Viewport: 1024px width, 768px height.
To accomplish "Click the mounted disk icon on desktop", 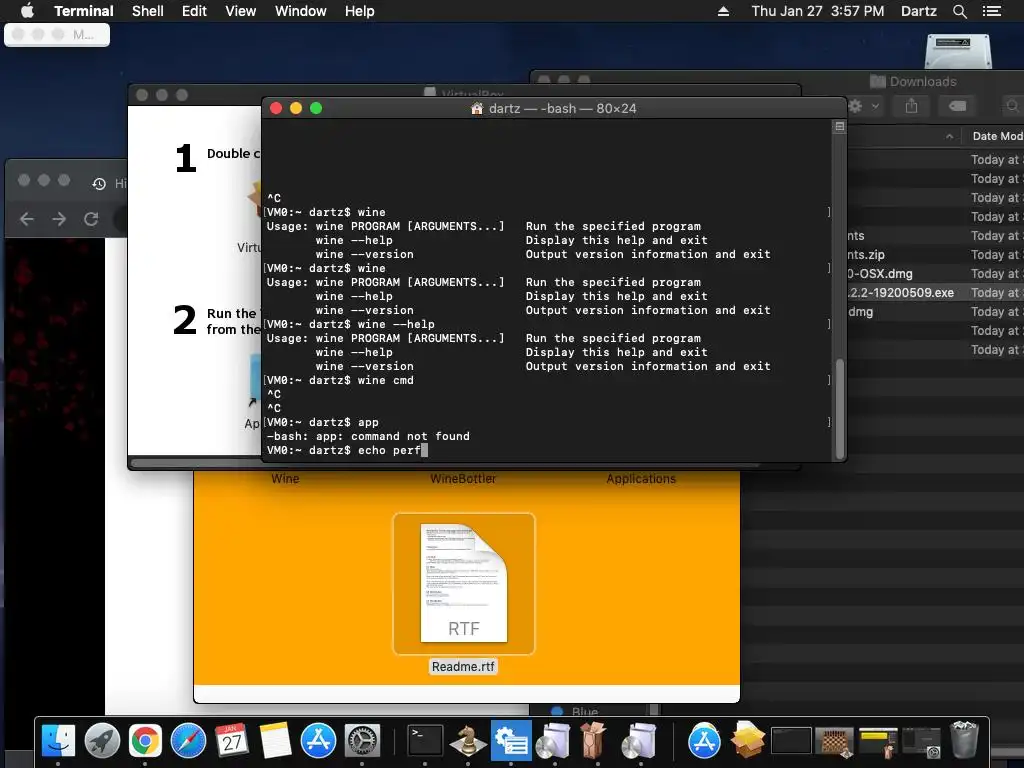I will (x=958, y=52).
